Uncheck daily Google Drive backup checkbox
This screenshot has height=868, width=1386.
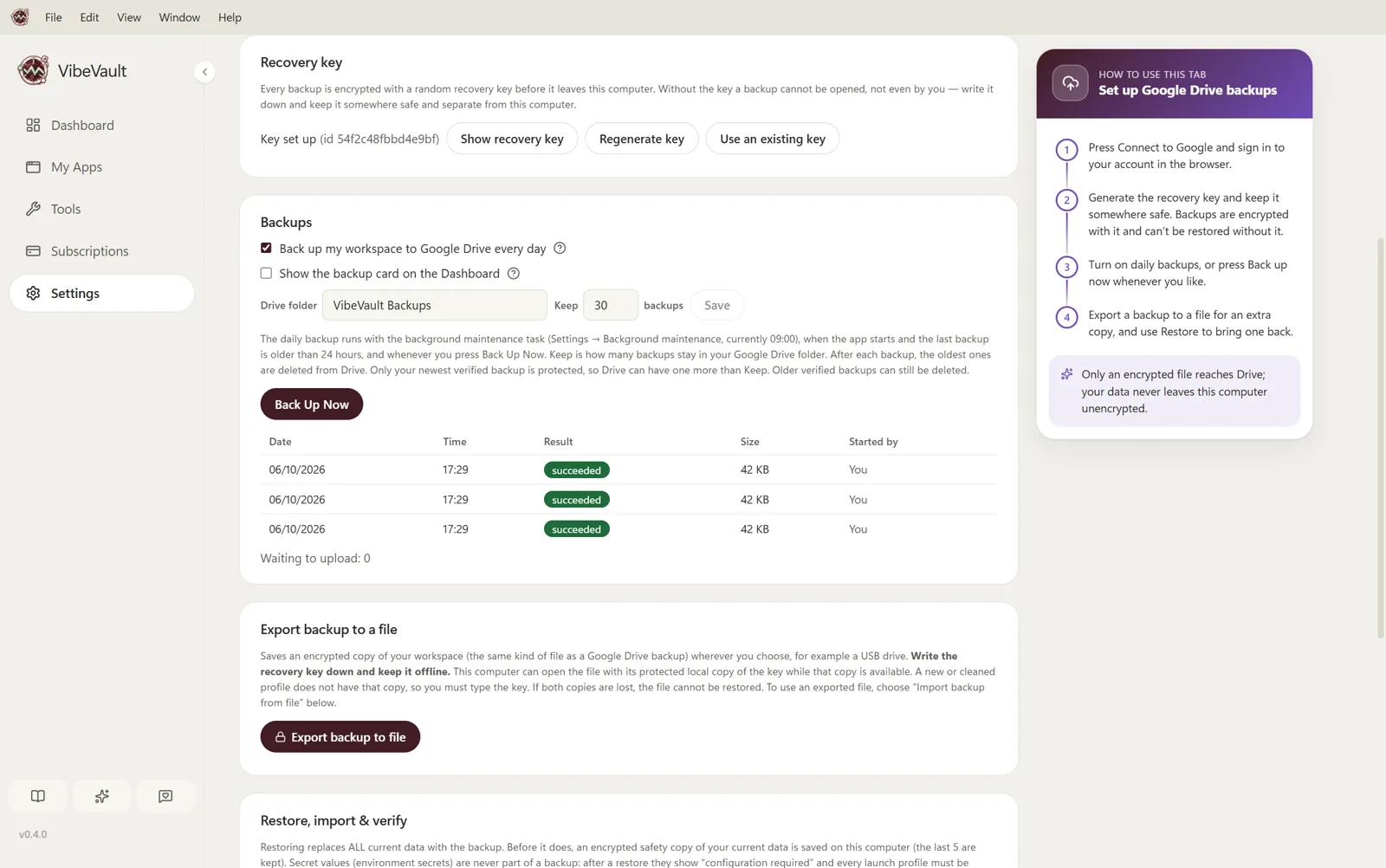coord(266,248)
